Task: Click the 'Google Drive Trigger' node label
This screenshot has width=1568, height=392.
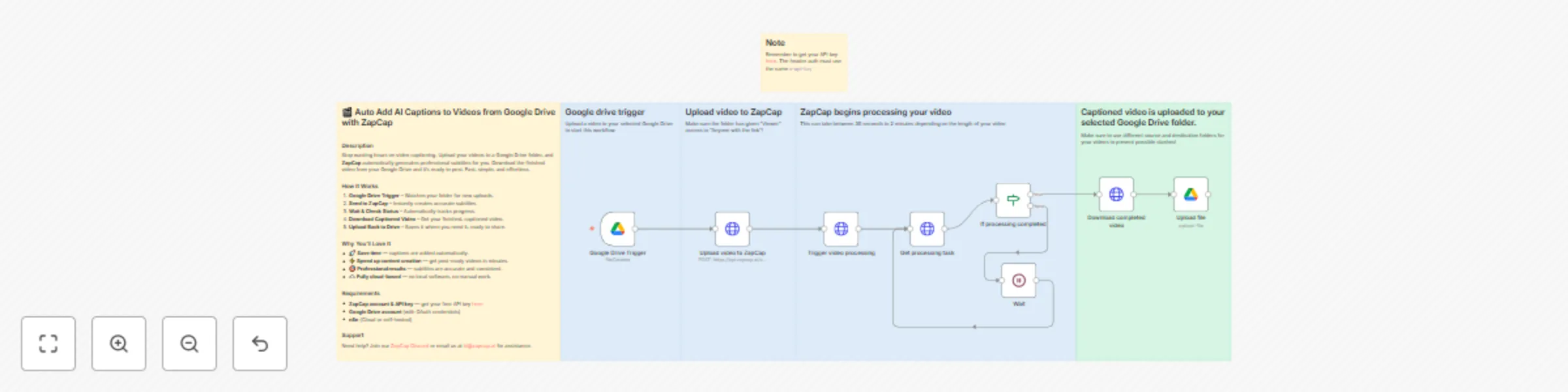Action: (x=617, y=253)
